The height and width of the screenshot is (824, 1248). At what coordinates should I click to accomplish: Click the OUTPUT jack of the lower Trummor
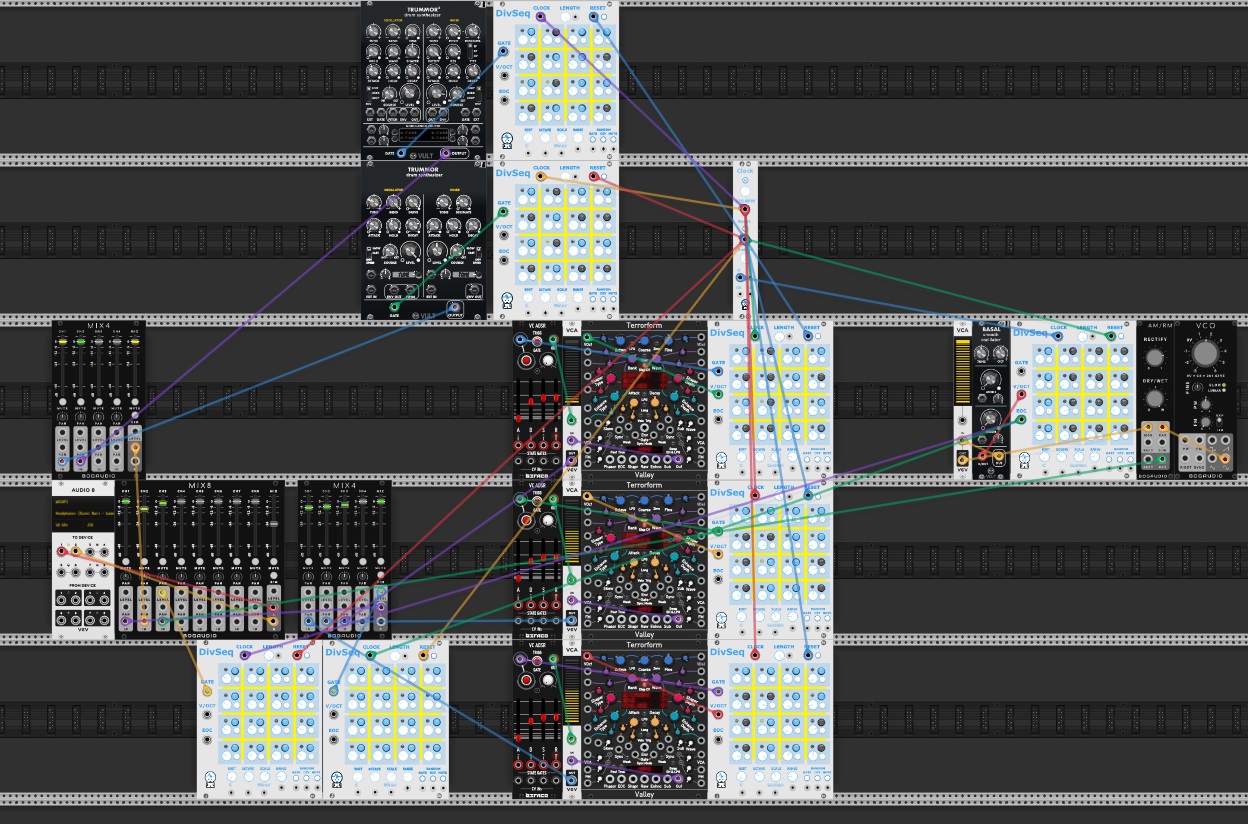tap(454, 309)
